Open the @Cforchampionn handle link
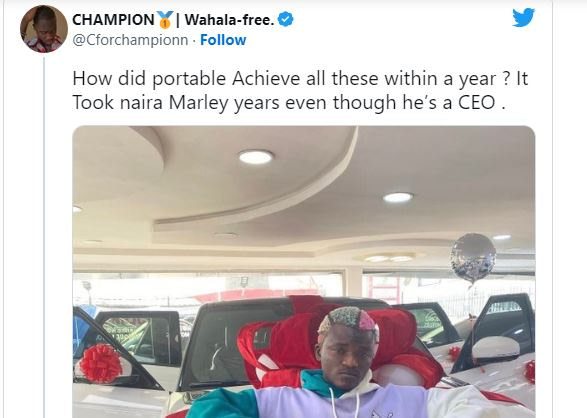 130,40
